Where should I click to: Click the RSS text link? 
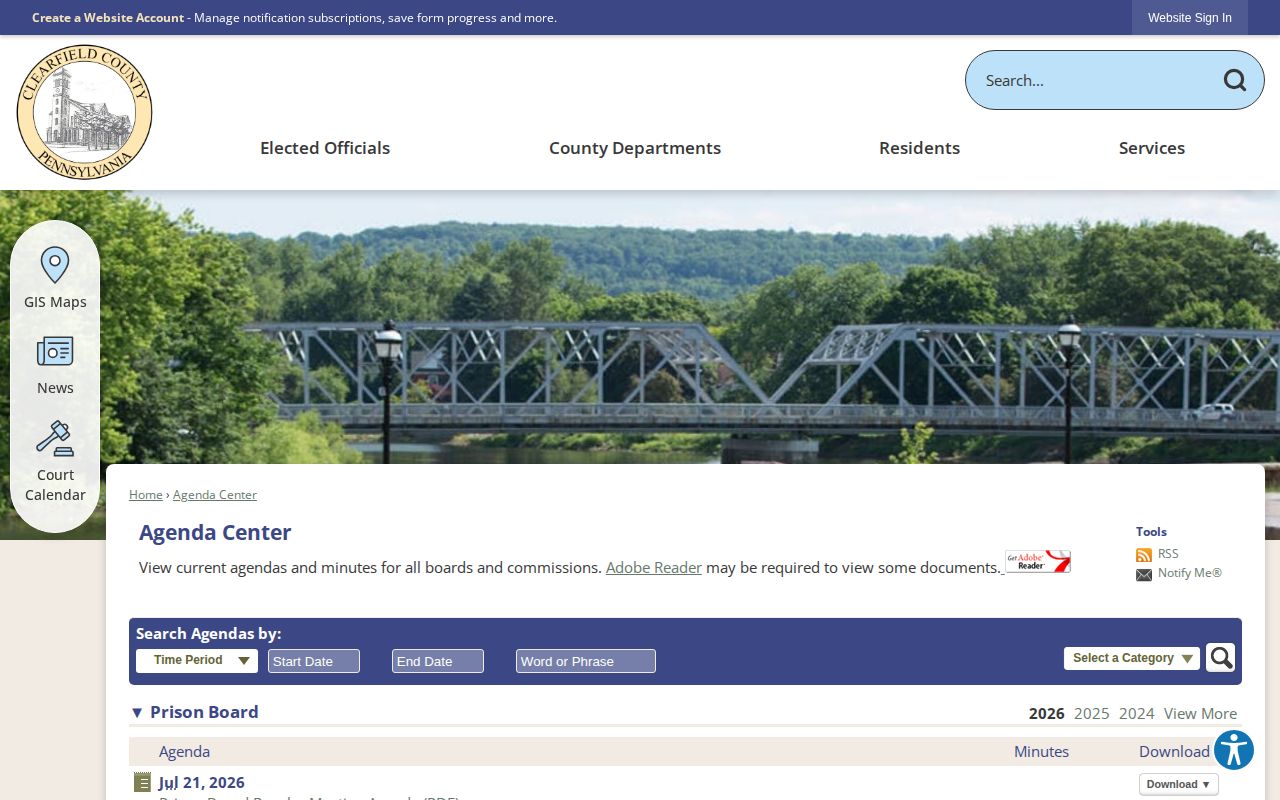click(x=1168, y=554)
